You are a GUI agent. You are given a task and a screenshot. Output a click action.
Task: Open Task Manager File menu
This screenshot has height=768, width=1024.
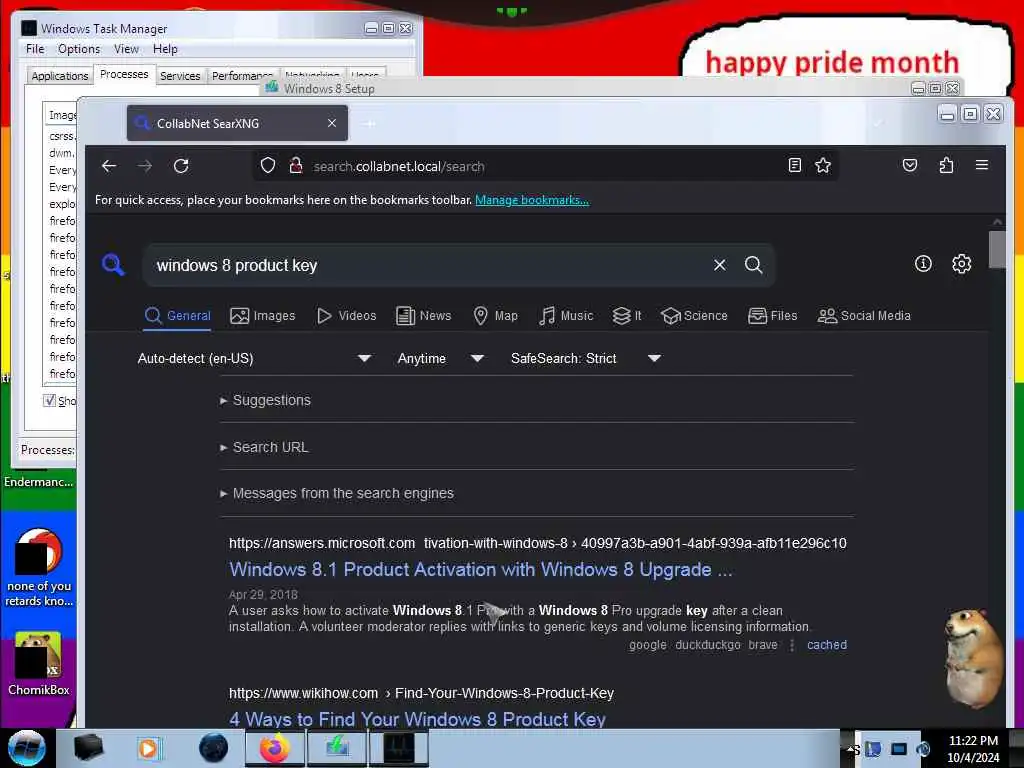click(35, 49)
